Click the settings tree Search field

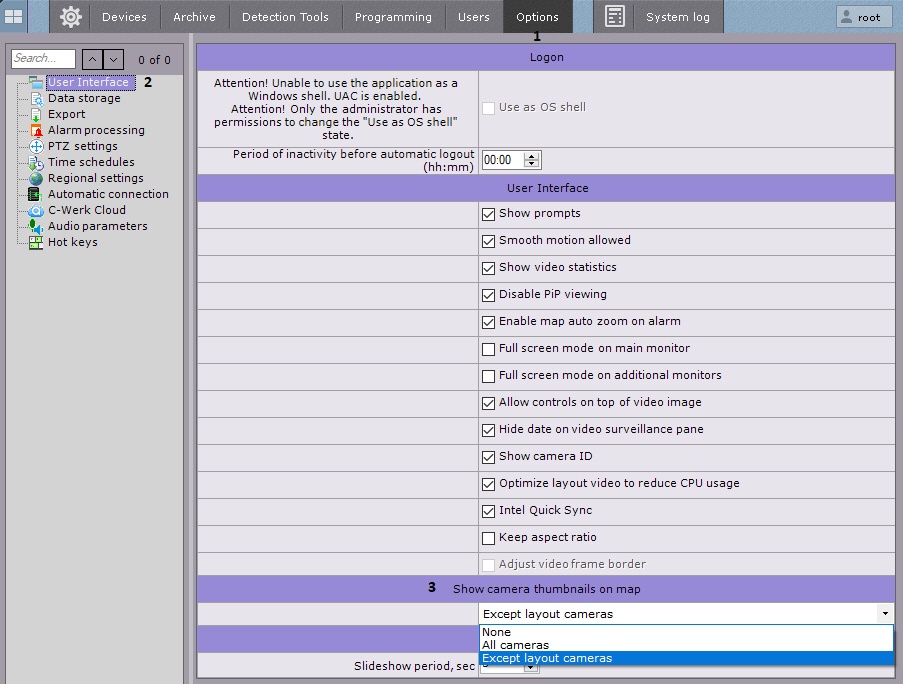[43, 59]
